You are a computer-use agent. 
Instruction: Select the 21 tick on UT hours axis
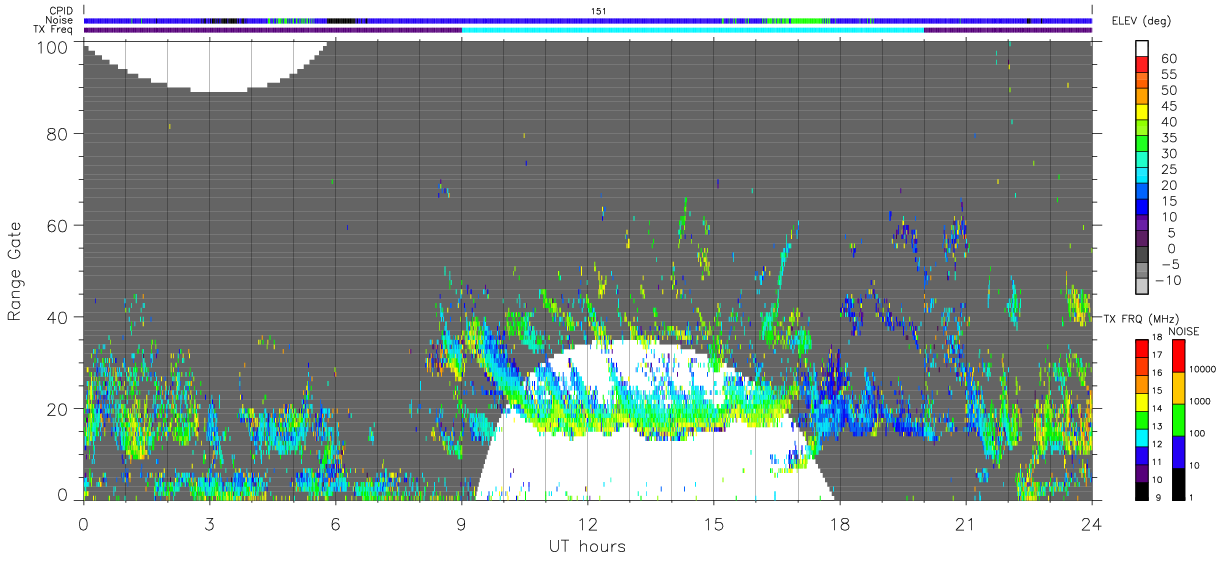pyautogui.click(x=965, y=524)
